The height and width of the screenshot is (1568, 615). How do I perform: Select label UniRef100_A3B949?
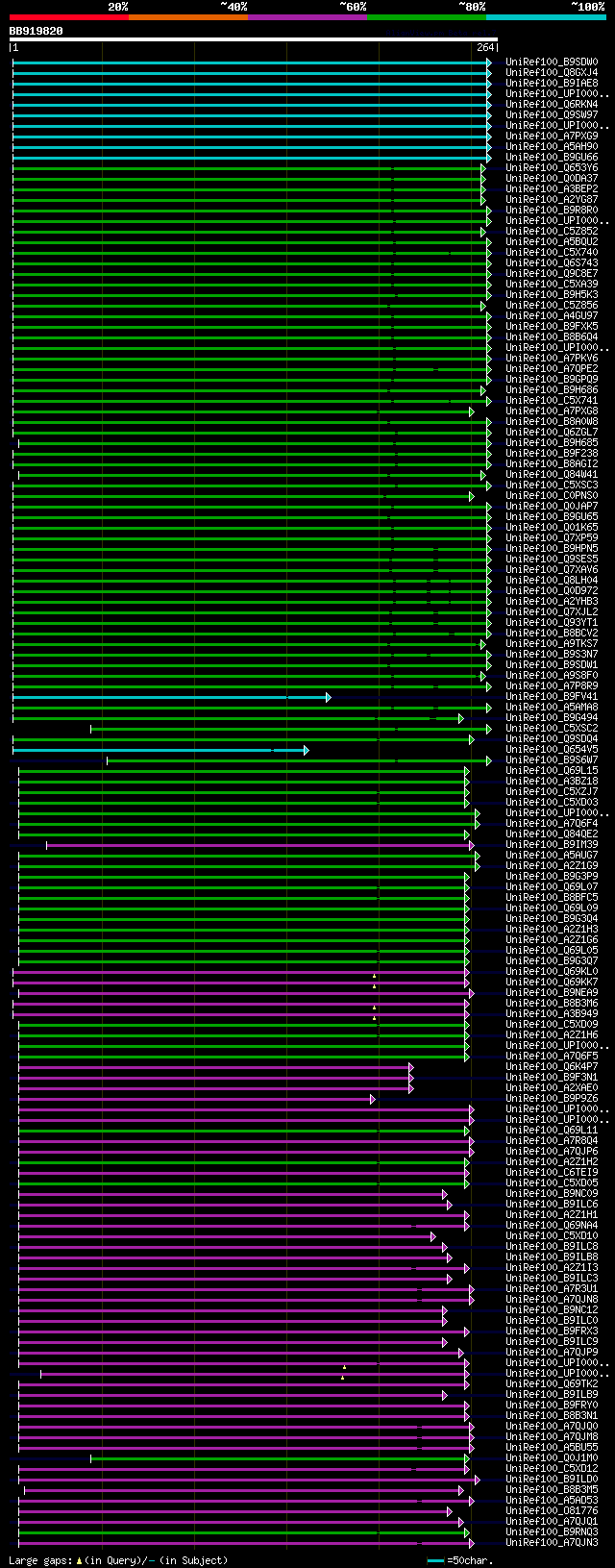click(552, 1013)
